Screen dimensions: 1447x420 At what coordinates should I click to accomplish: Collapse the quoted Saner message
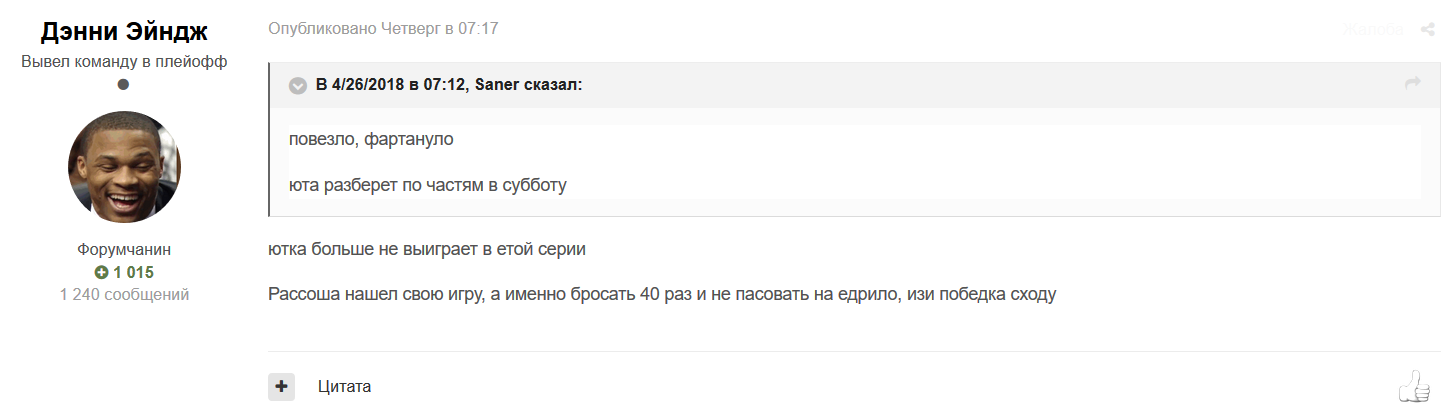(x=298, y=85)
